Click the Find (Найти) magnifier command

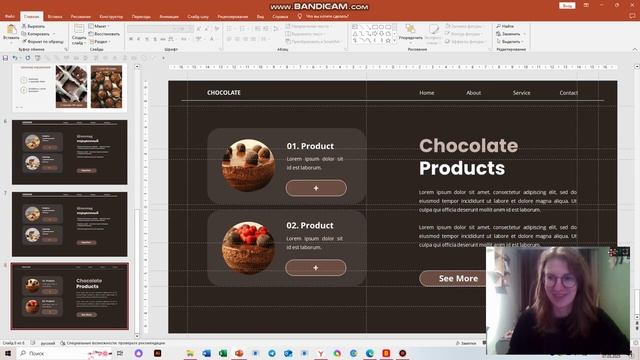point(505,26)
